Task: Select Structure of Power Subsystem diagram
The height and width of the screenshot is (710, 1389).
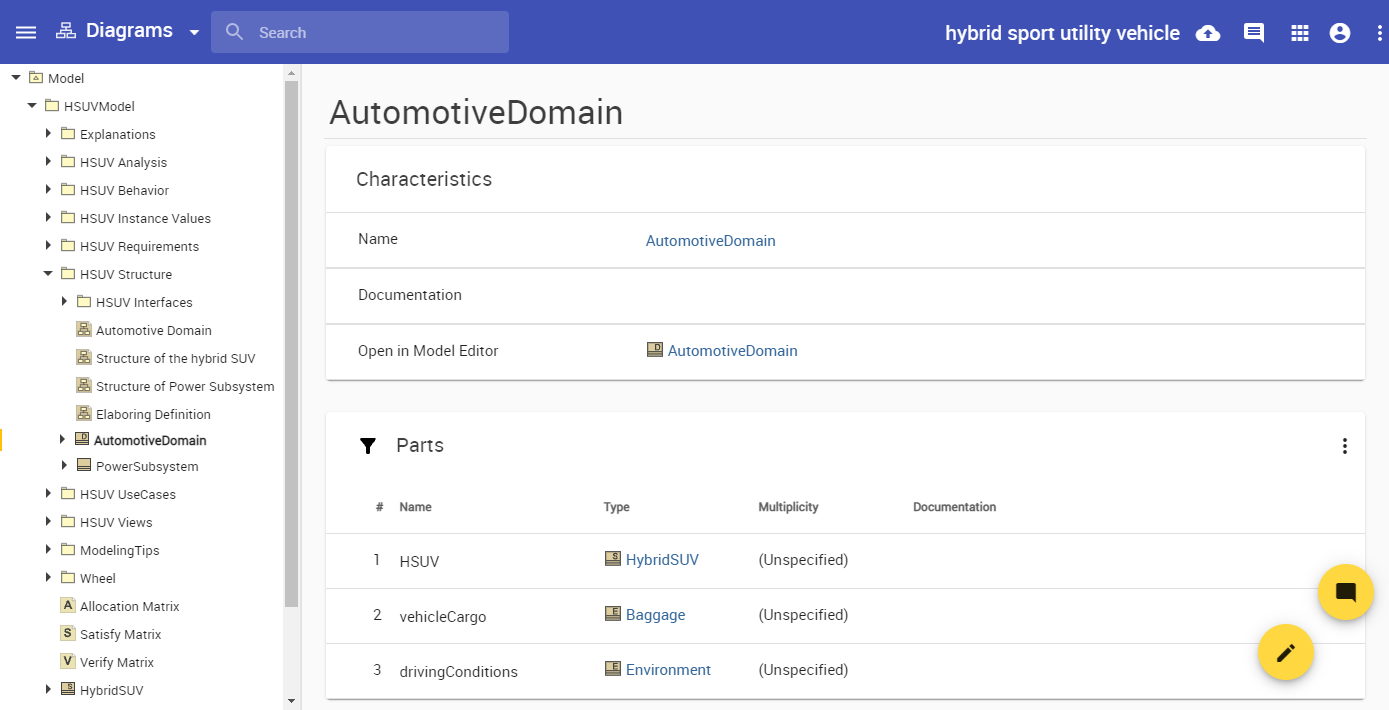Action: (184, 386)
